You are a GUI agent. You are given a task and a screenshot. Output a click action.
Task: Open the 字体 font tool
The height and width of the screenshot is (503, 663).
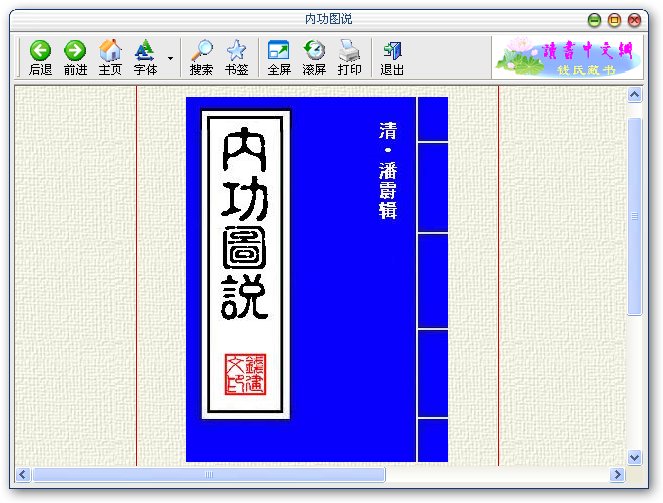click(145, 57)
